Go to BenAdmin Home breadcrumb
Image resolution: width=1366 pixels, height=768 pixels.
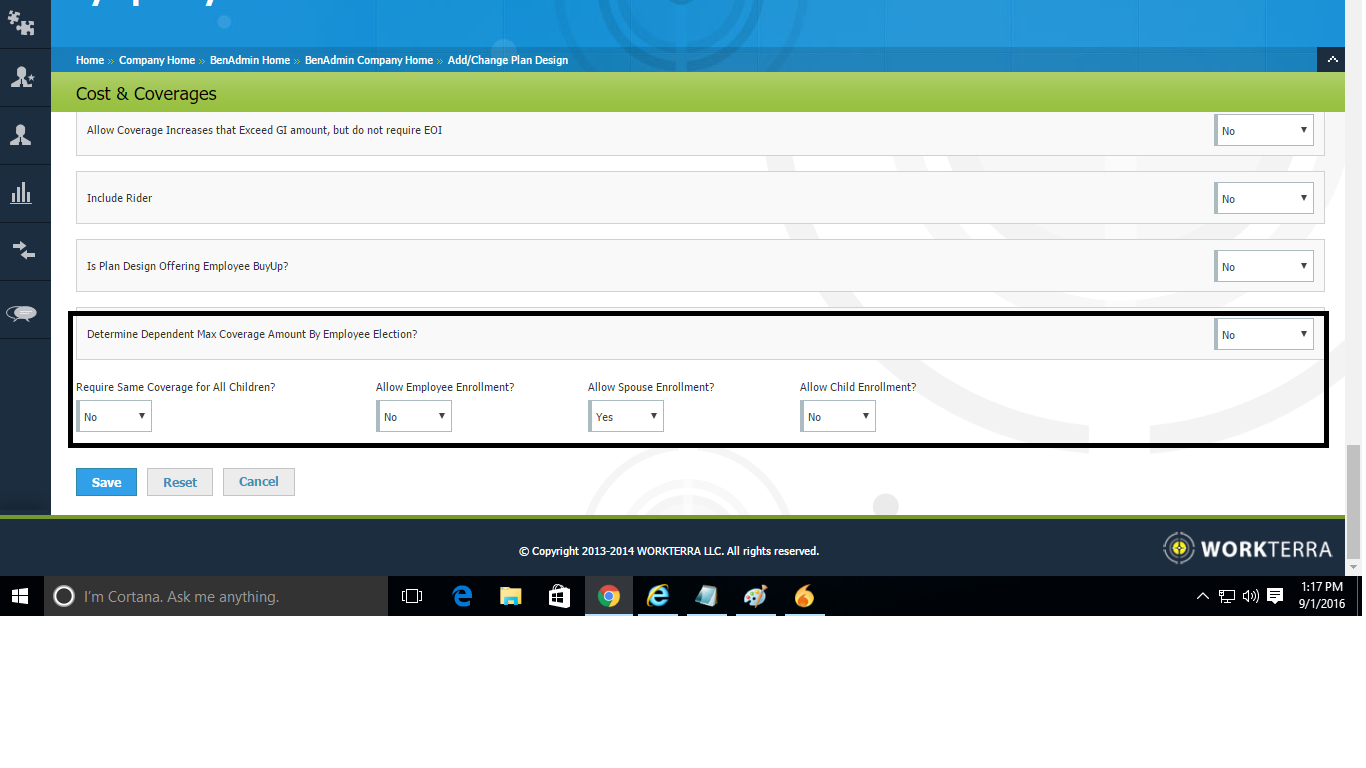pyautogui.click(x=249, y=60)
